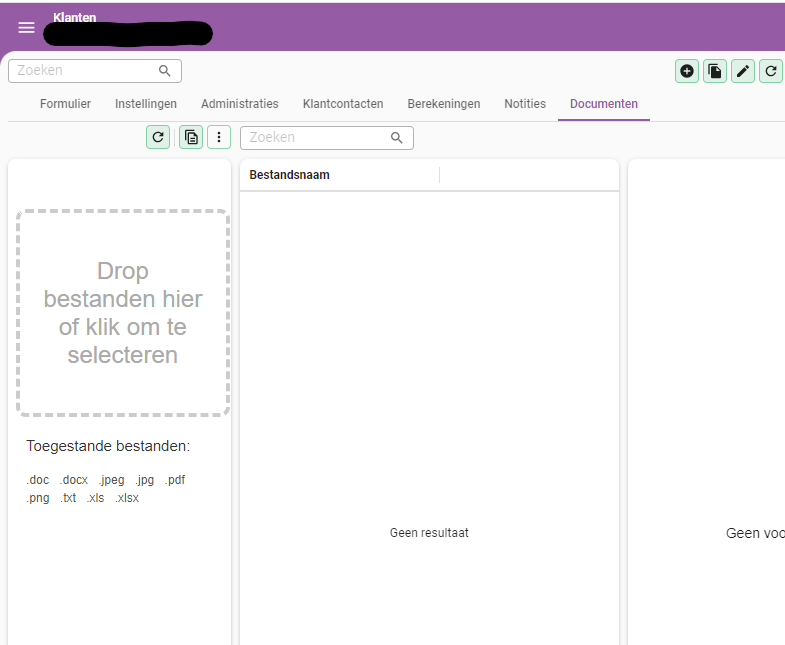Focus the documents Zoeken search field
This screenshot has width=785, height=645.
327,138
